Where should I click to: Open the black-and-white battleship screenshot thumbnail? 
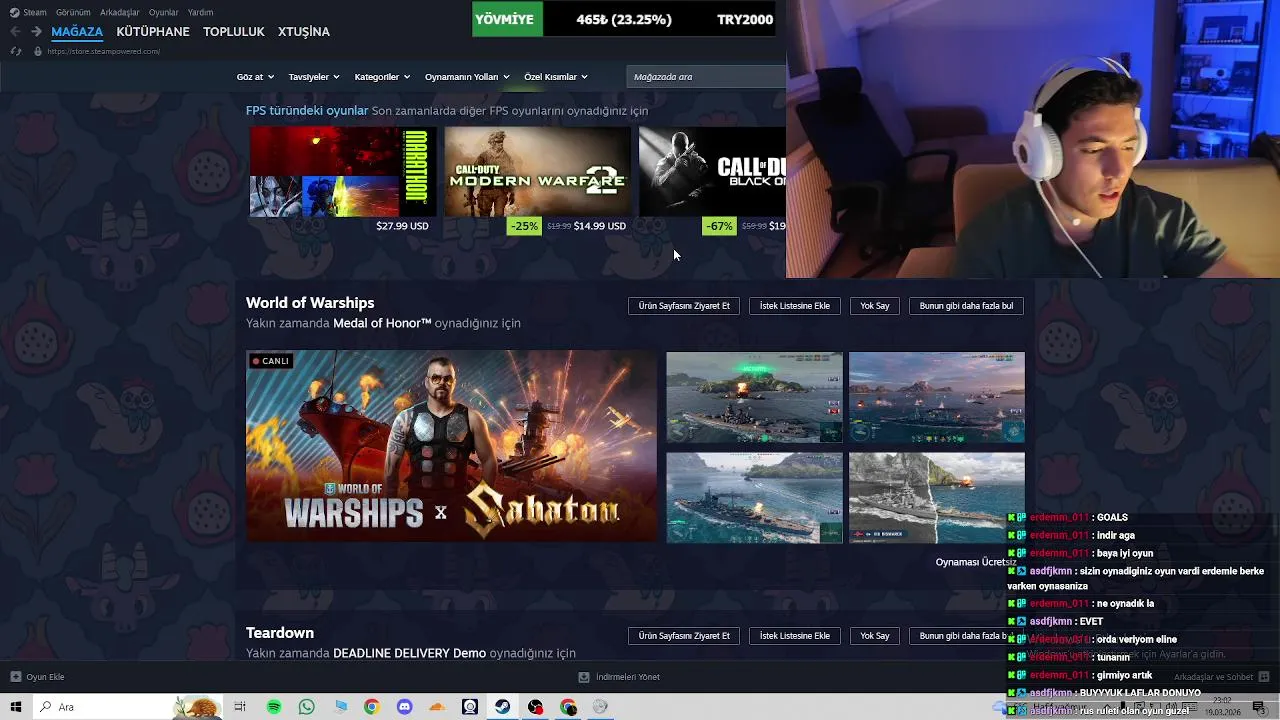tap(936, 498)
